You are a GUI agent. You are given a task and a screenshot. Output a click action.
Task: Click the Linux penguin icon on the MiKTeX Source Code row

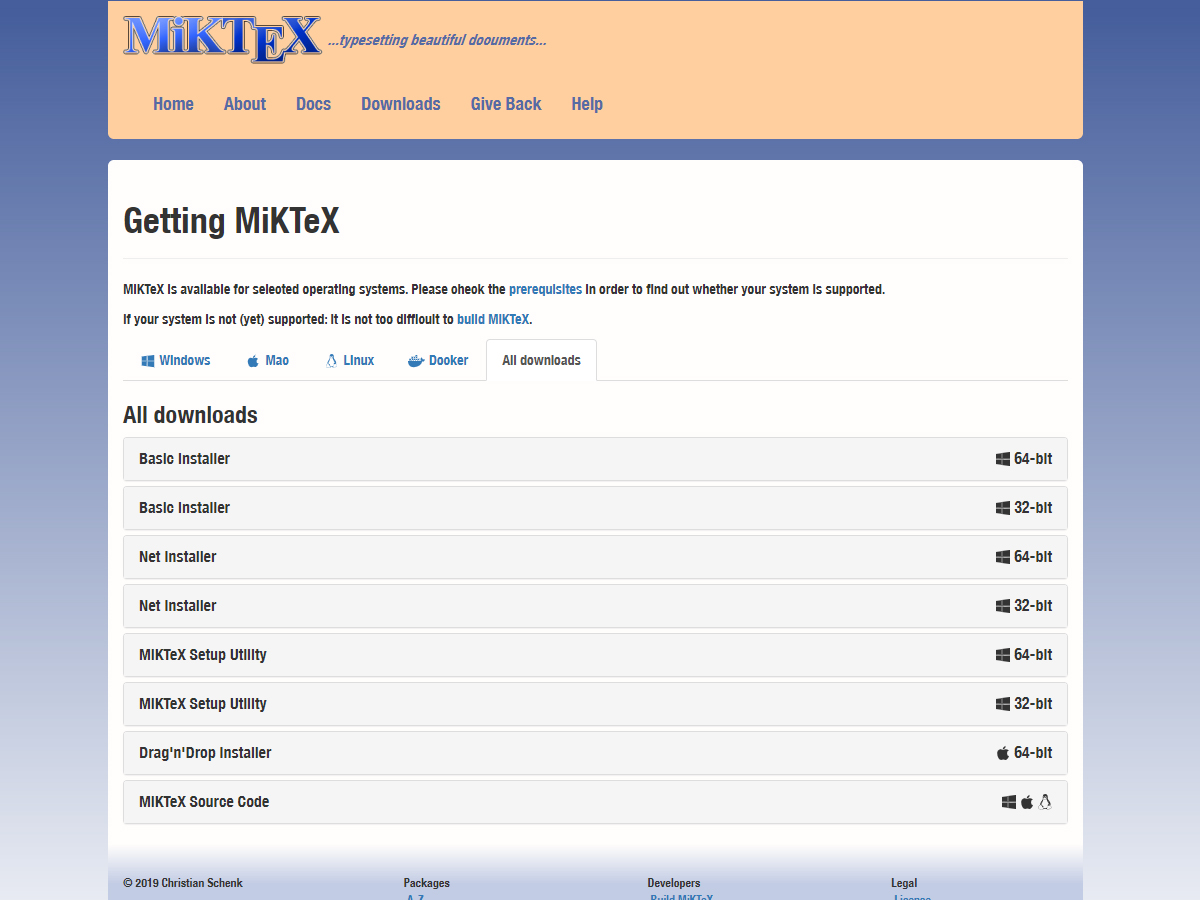[x=1045, y=802]
